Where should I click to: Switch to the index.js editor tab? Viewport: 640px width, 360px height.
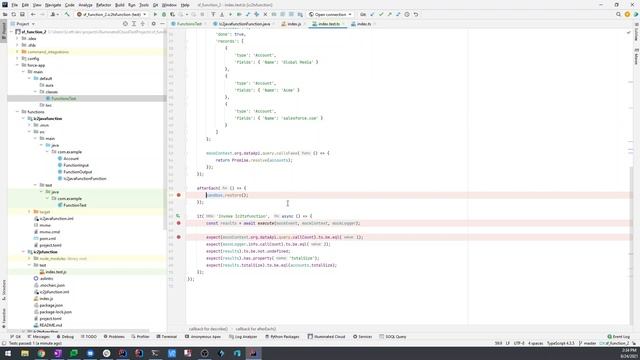(x=292, y=24)
